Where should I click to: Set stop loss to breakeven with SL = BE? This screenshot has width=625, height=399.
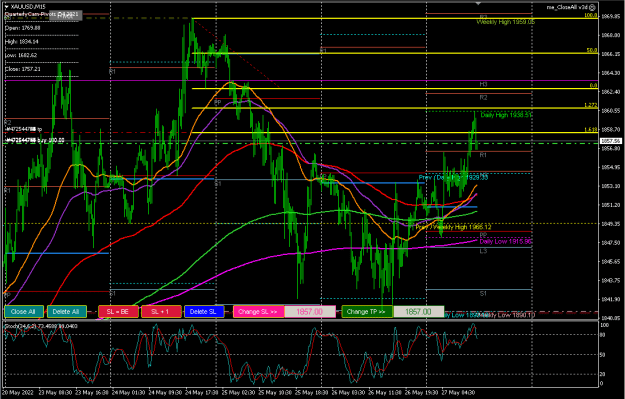tap(118, 312)
